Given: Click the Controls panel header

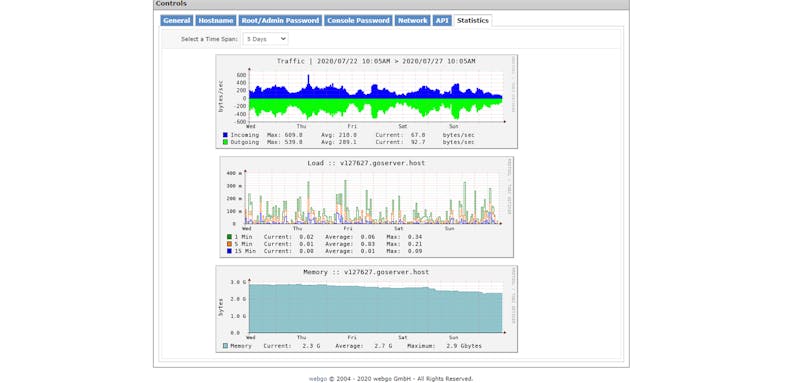Looking at the screenshot, I should pos(391,4).
